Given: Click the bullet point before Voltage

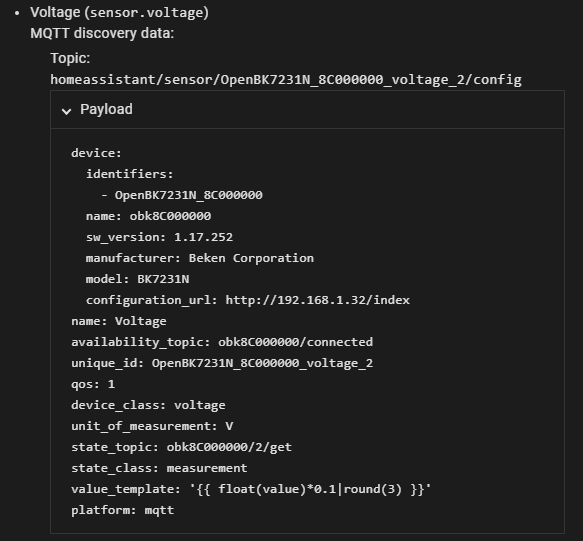Looking at the screenshot, I should coord(17,13).
